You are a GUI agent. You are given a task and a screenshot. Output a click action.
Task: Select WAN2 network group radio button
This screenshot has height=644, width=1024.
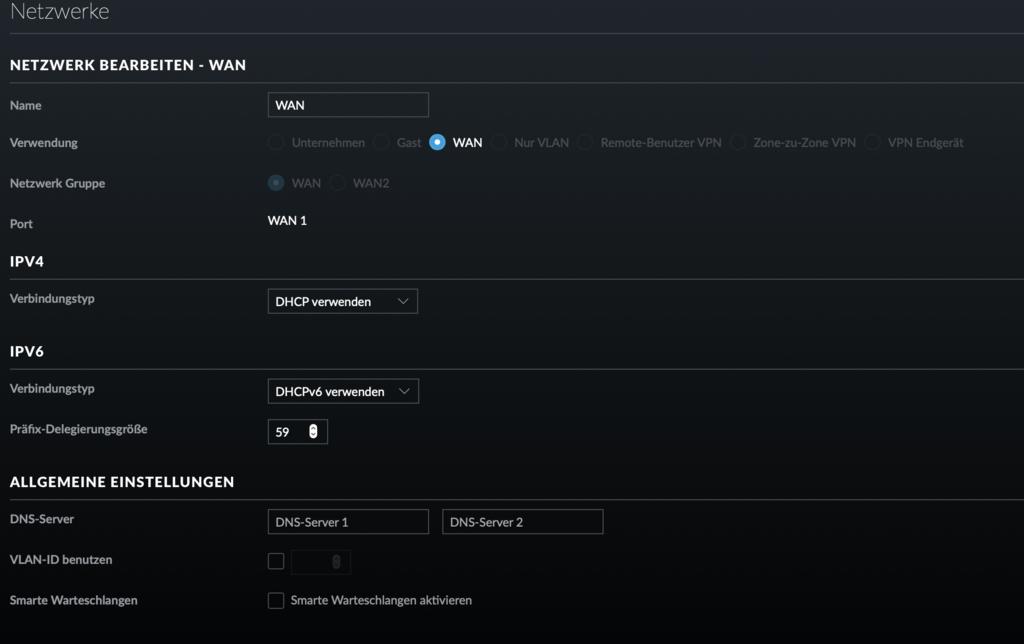pyautogui.click(x=338, y=183)
